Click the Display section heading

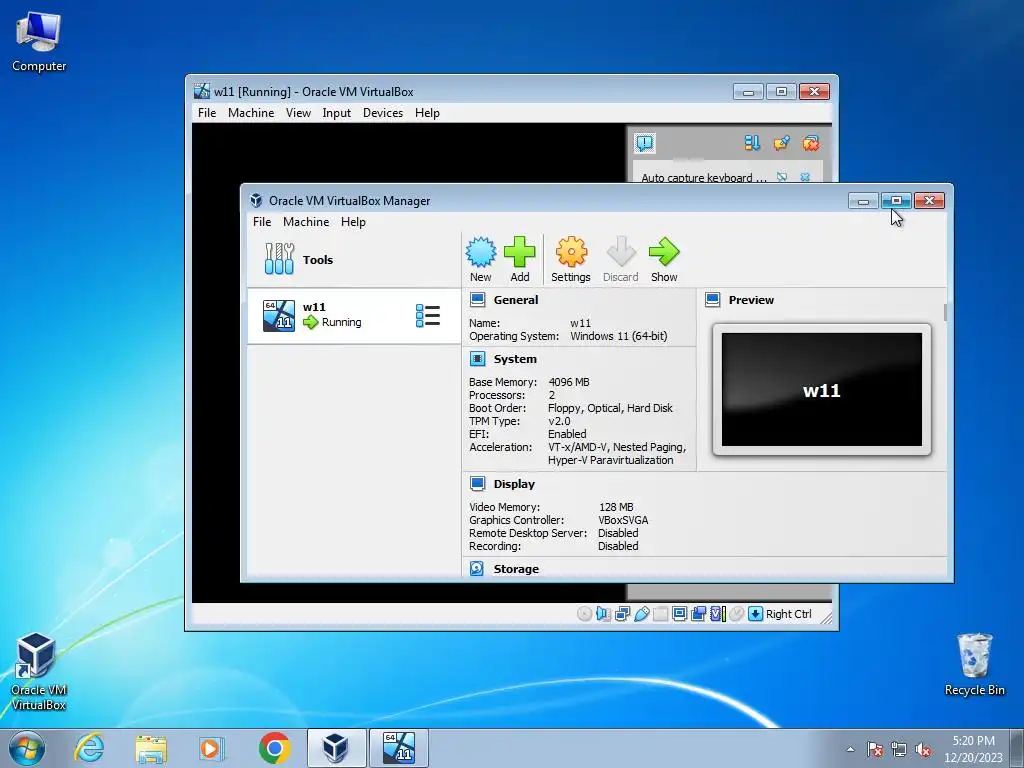click(514, 484)
